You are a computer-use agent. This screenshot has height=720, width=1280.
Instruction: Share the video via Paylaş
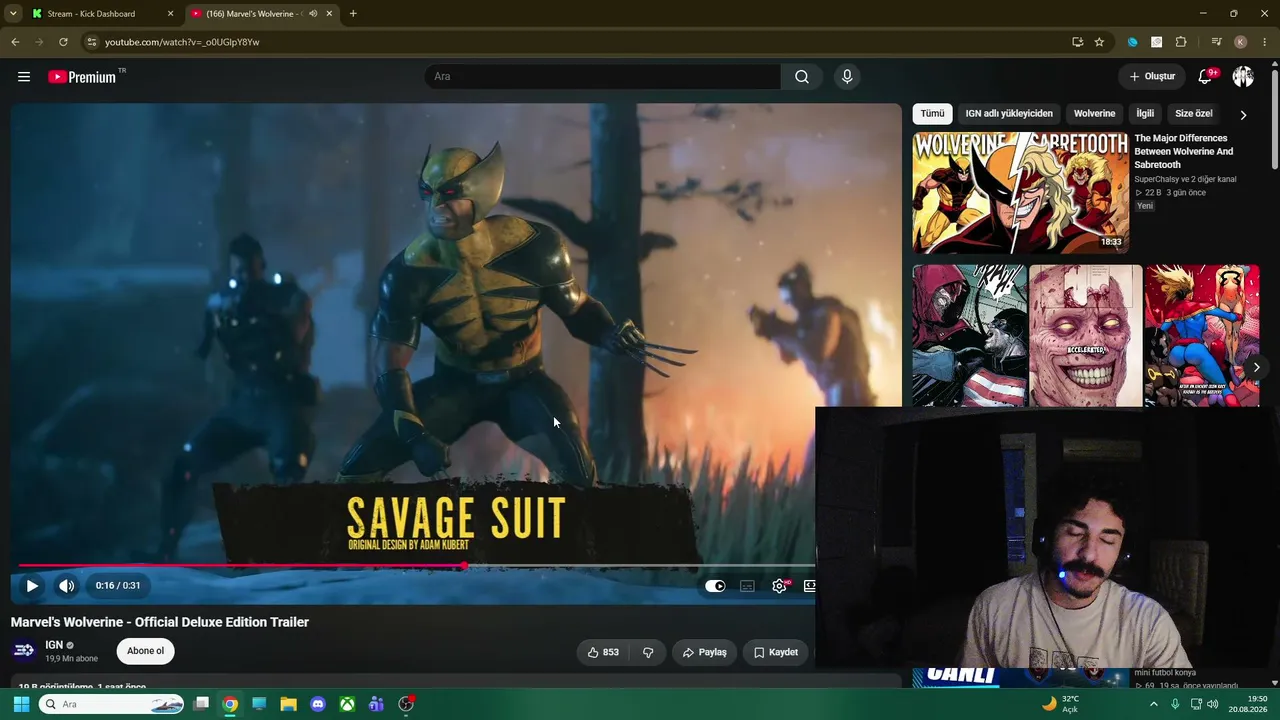pyautogui.click(x=704, y=652)
